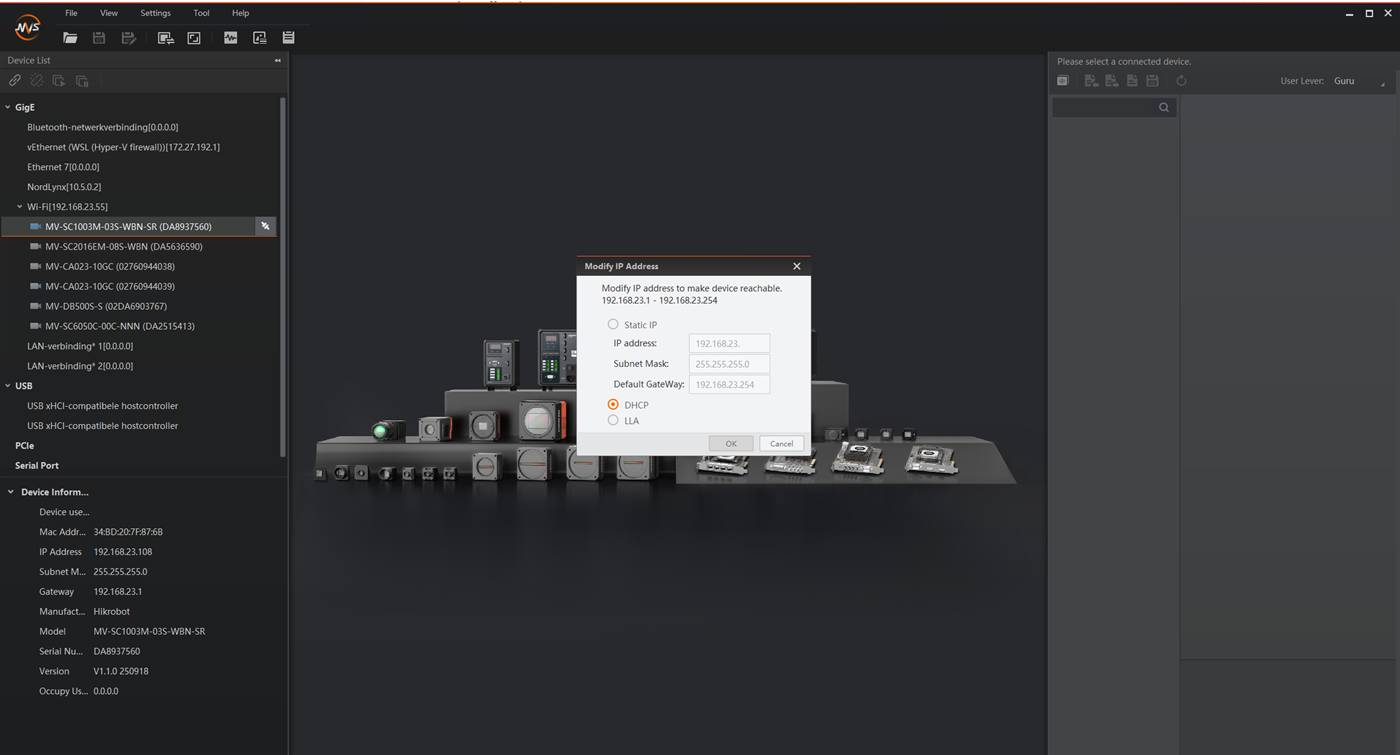Select the Serial Port tree item
The image size is (1400, 755).
(x=37, y=465)
